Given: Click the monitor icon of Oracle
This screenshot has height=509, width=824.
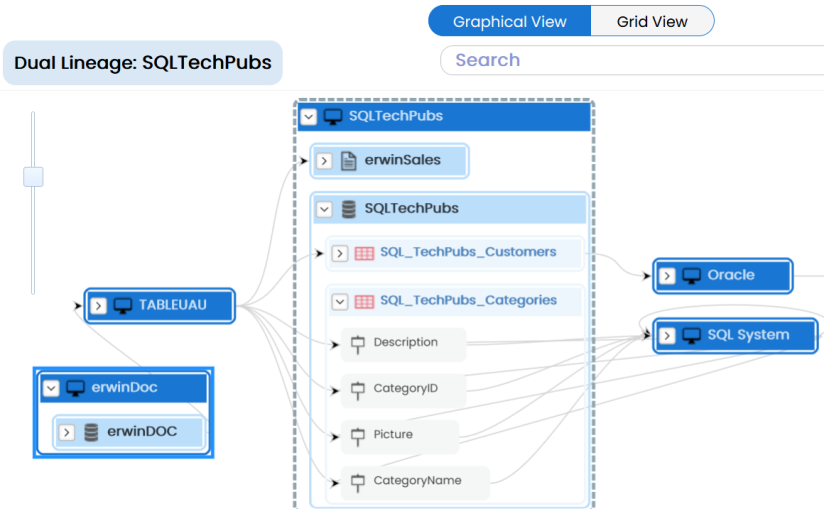Looking at the screenshot, I should click(692, 276).
